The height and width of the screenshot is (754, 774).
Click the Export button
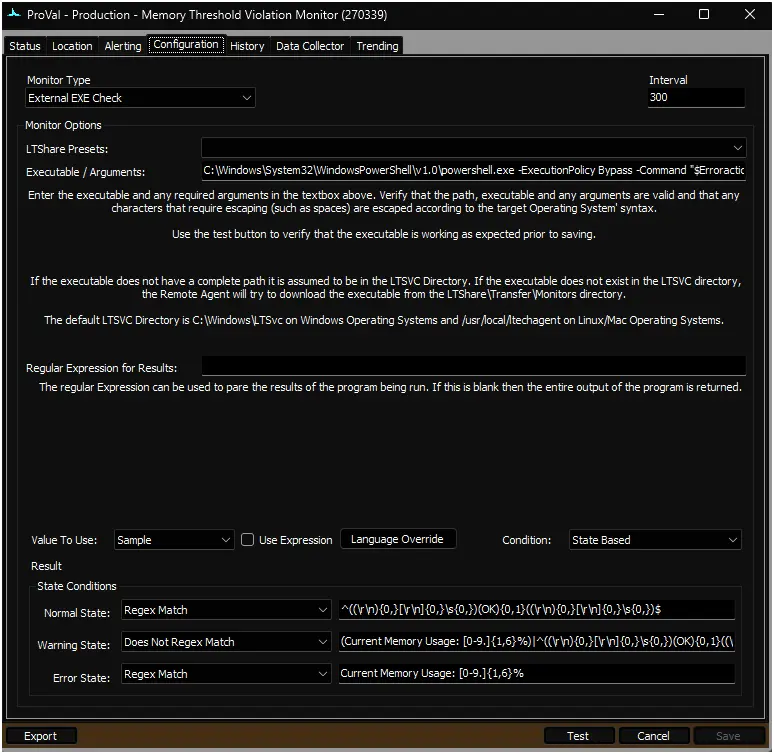41,736
